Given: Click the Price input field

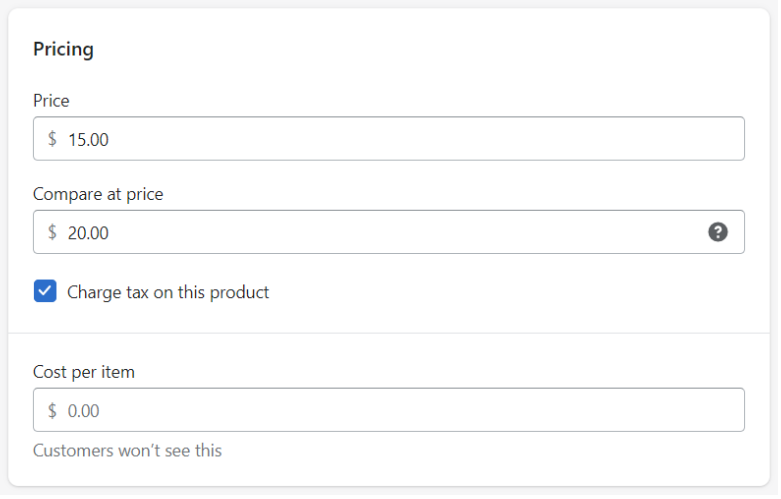Looking at the screenshot, I should click(390, 139).
